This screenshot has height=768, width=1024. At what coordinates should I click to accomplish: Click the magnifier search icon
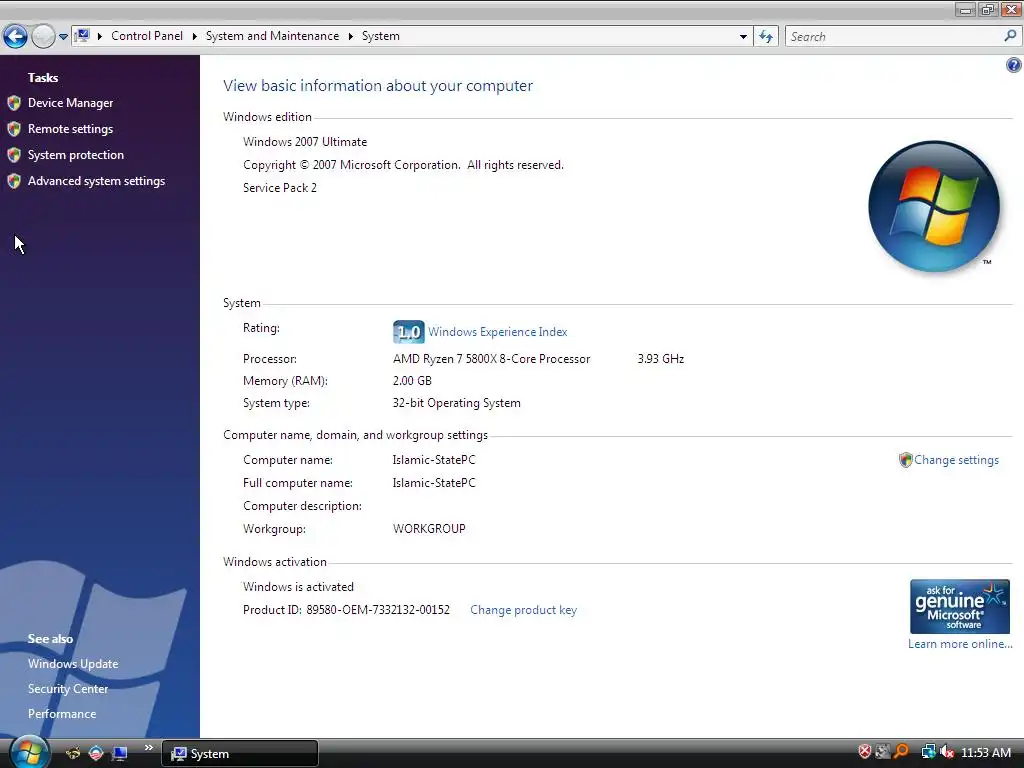click(1010, 36)
